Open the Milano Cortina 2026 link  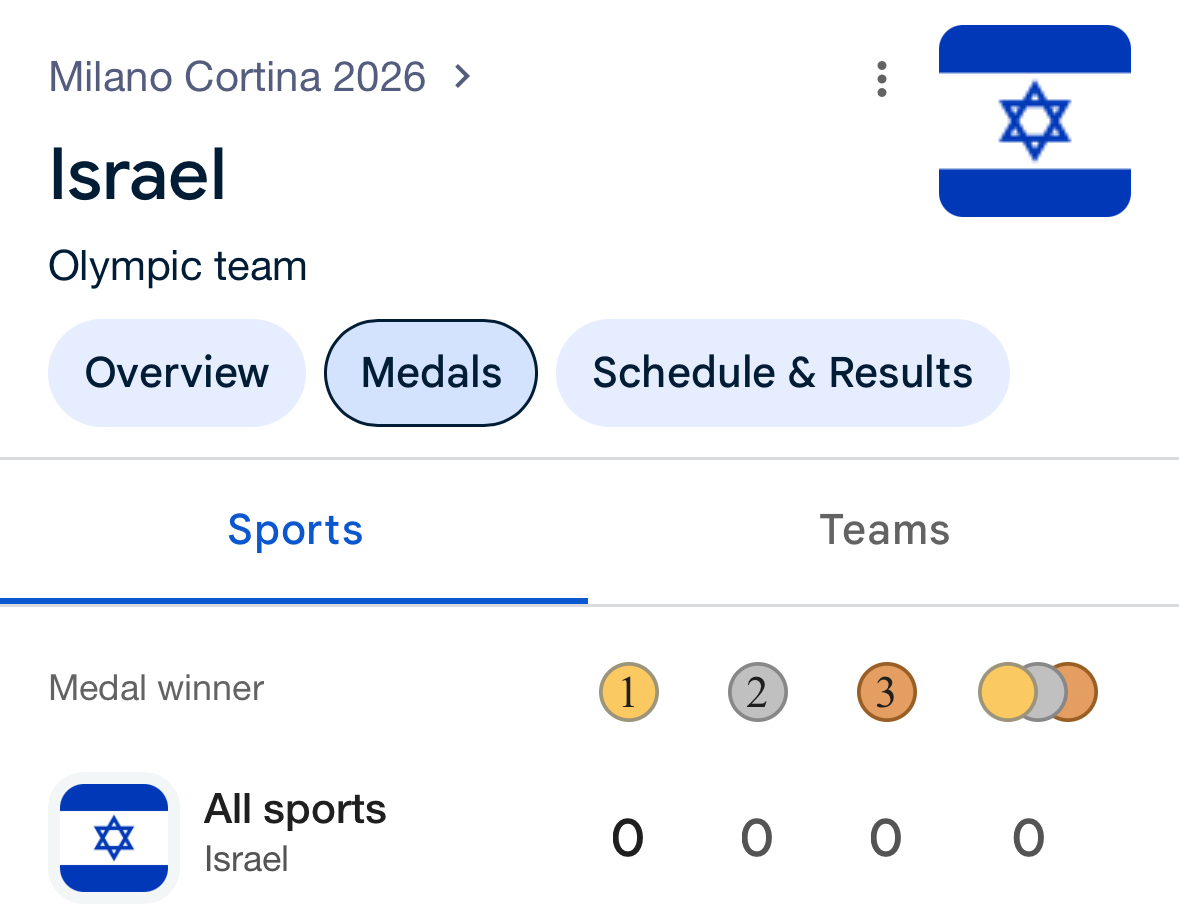pyautogui.click(x=237, y=77)
